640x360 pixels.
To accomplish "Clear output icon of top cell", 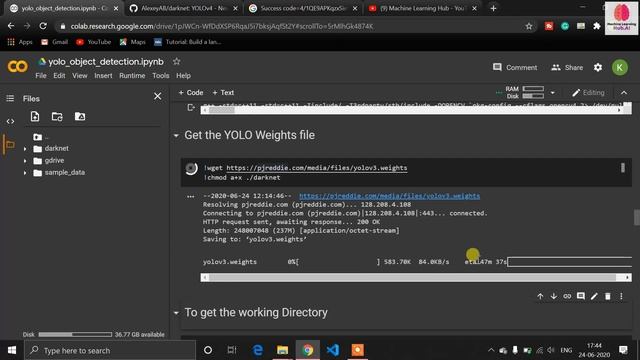I will (x=191, y=107).
